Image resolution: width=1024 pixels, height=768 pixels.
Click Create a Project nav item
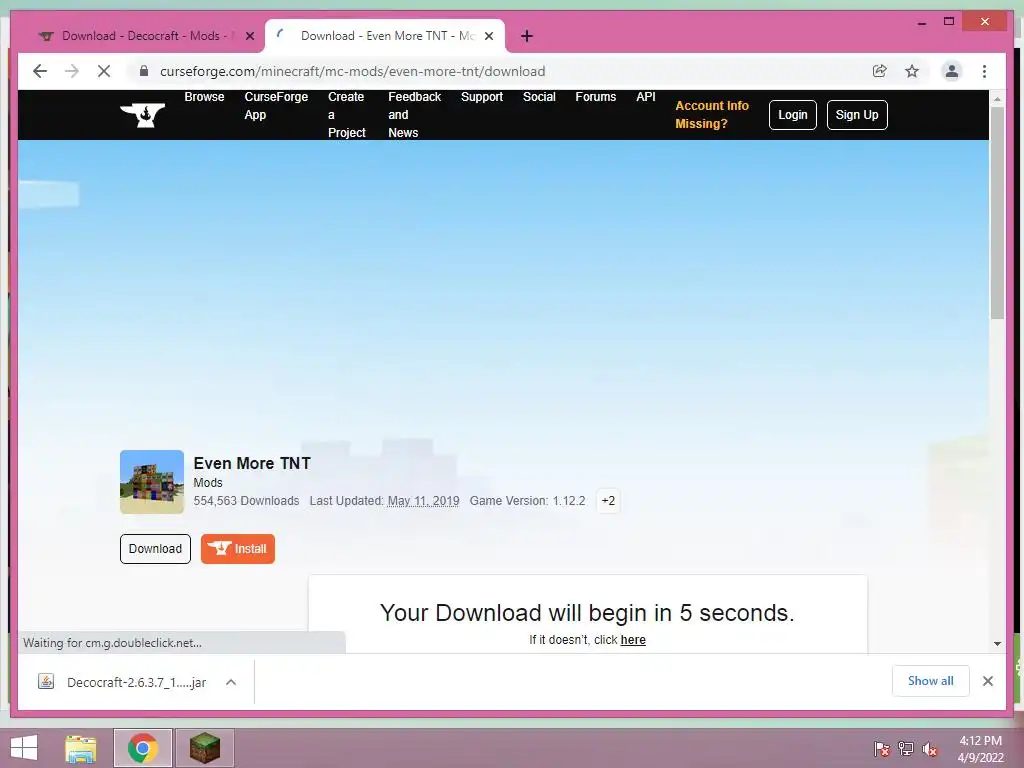pyautogui.click(x=346, y=114)
